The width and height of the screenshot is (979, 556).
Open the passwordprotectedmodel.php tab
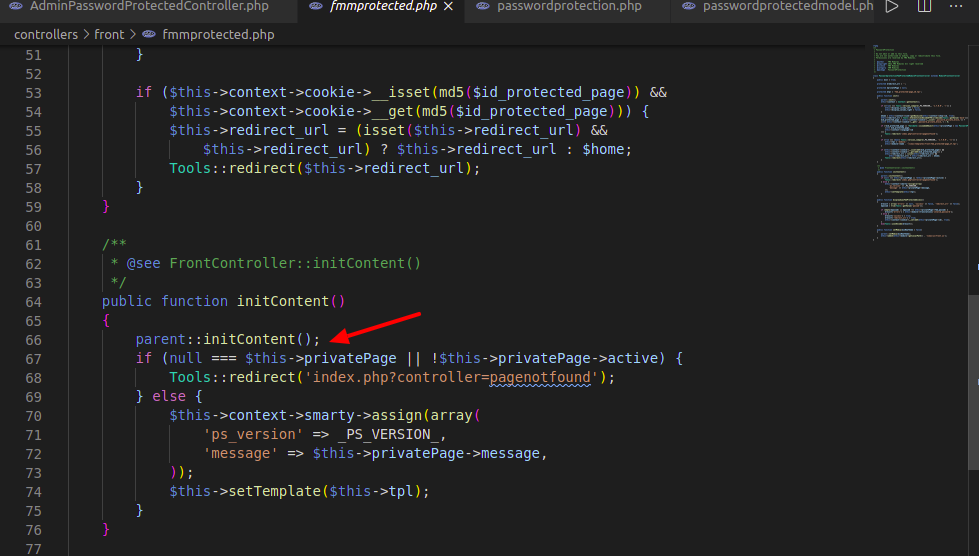pyautogui.click(x=788, y=7)
